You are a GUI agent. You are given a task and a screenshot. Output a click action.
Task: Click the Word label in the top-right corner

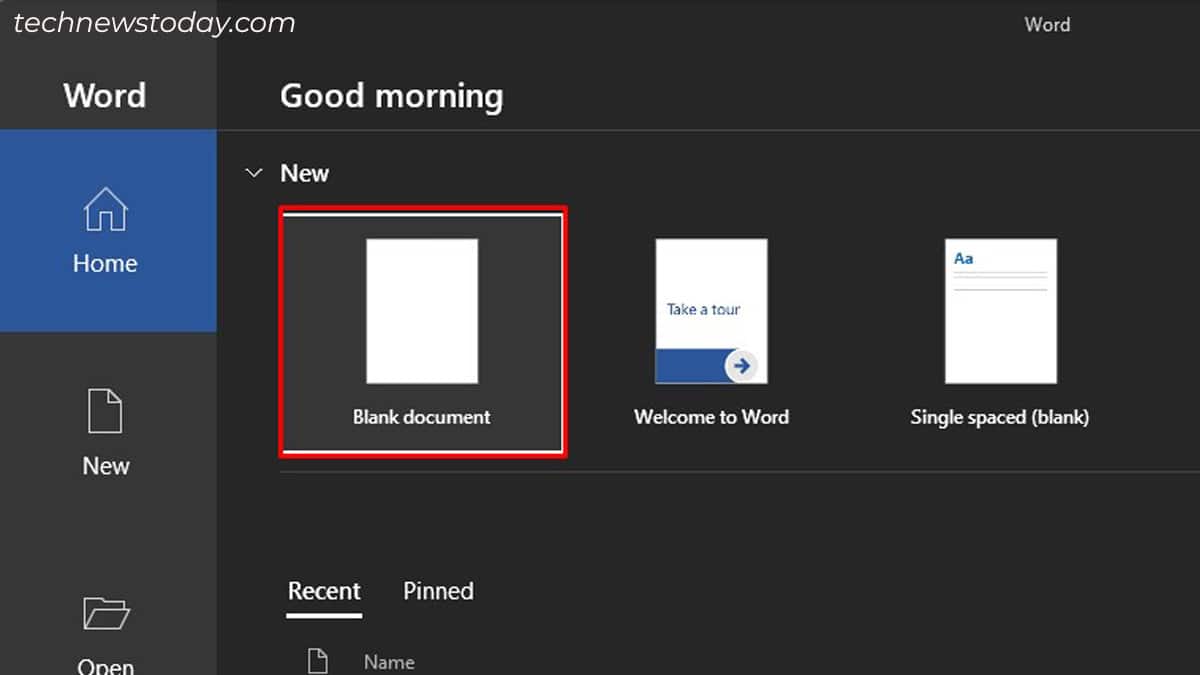1047,24
